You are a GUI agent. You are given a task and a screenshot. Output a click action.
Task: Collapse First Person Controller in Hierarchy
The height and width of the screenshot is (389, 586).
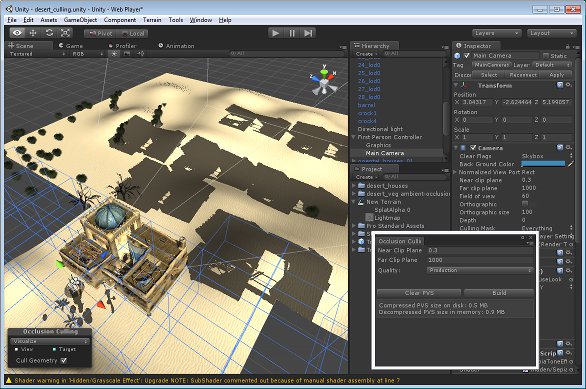click(x=353, y=137)
